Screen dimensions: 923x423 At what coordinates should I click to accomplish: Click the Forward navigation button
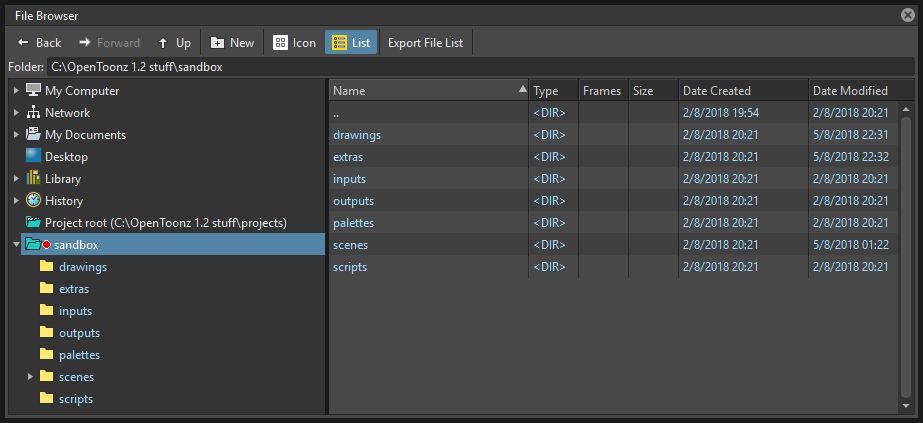tap(109, 43)
